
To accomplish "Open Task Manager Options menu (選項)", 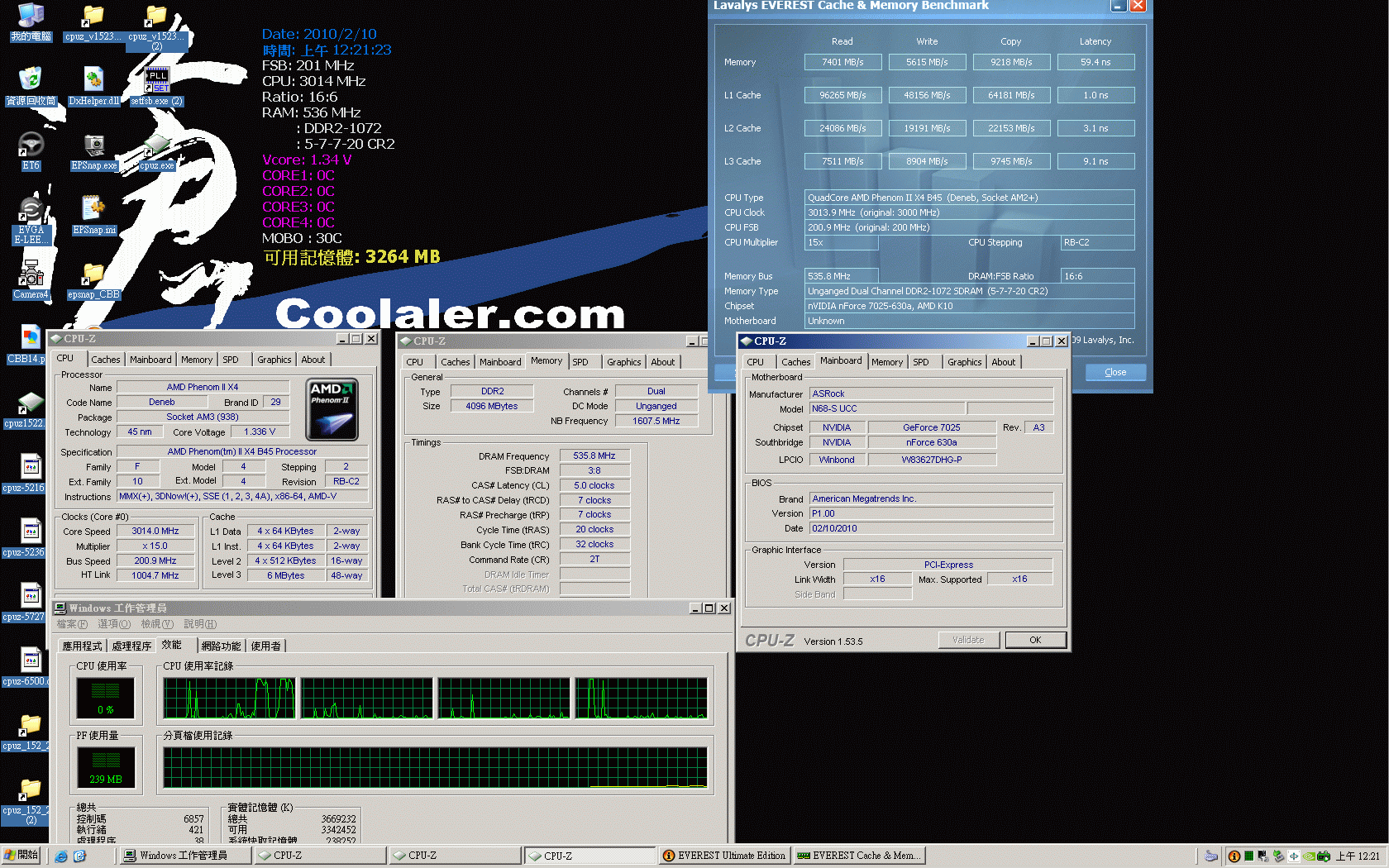I will tap(114, 624).
